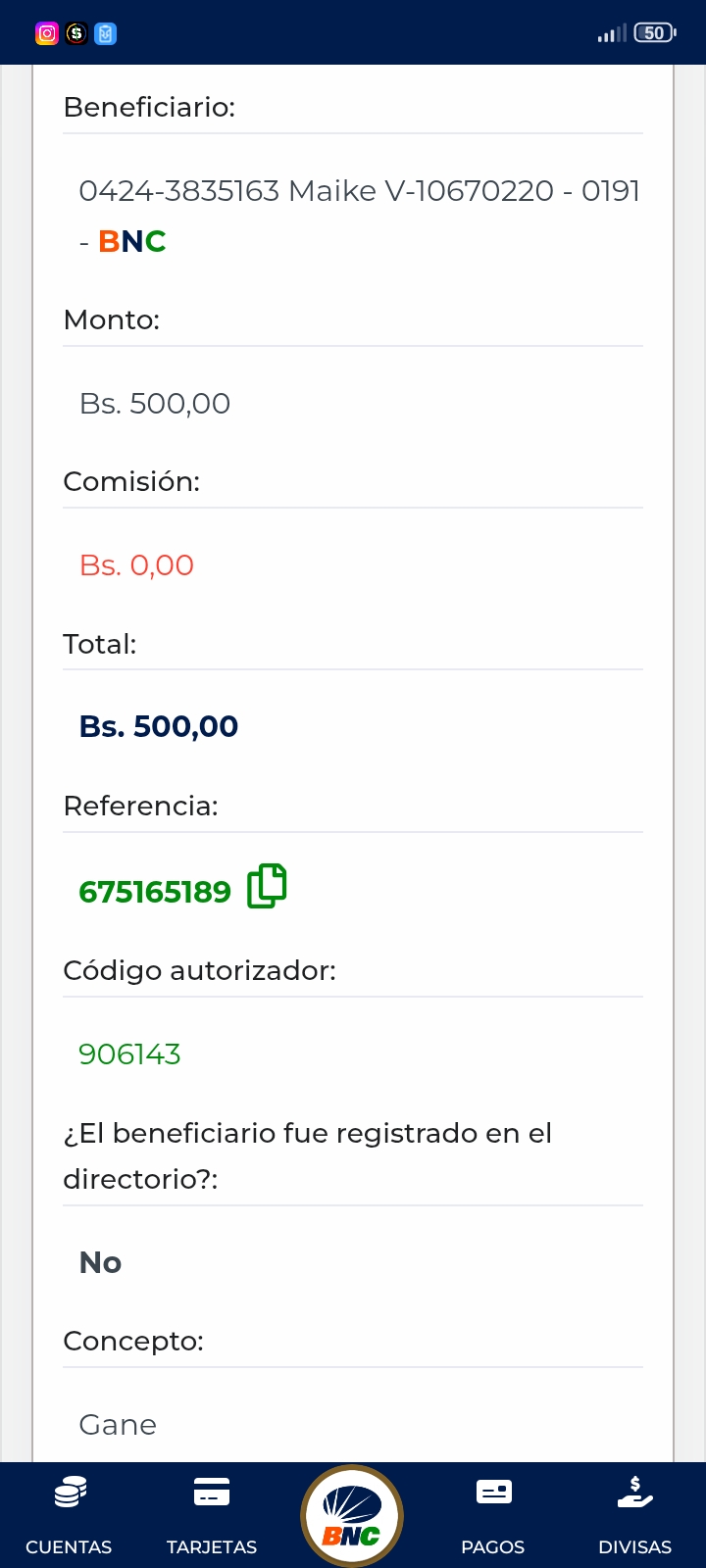Tap the concept text Gane
This screenshot has height=1568, width=706.
click(x=118, y=1425)
